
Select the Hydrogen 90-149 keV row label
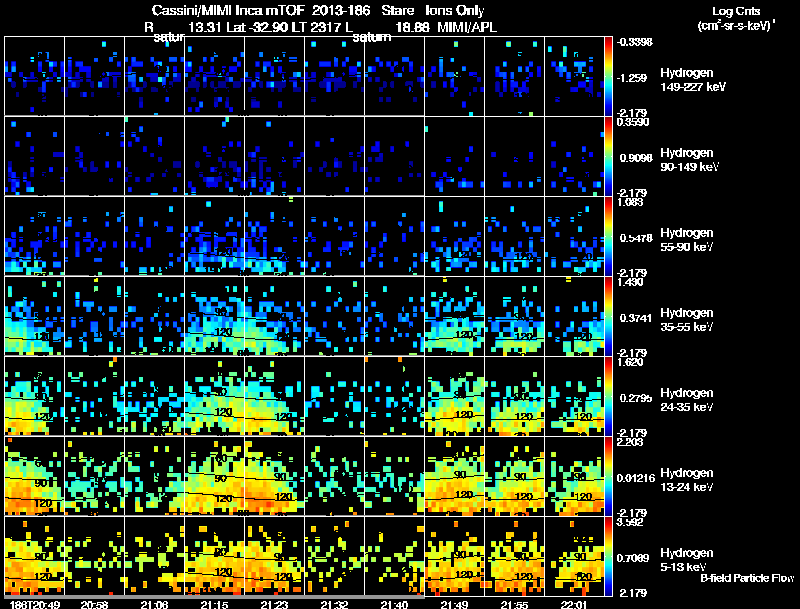tap(690, 160)
